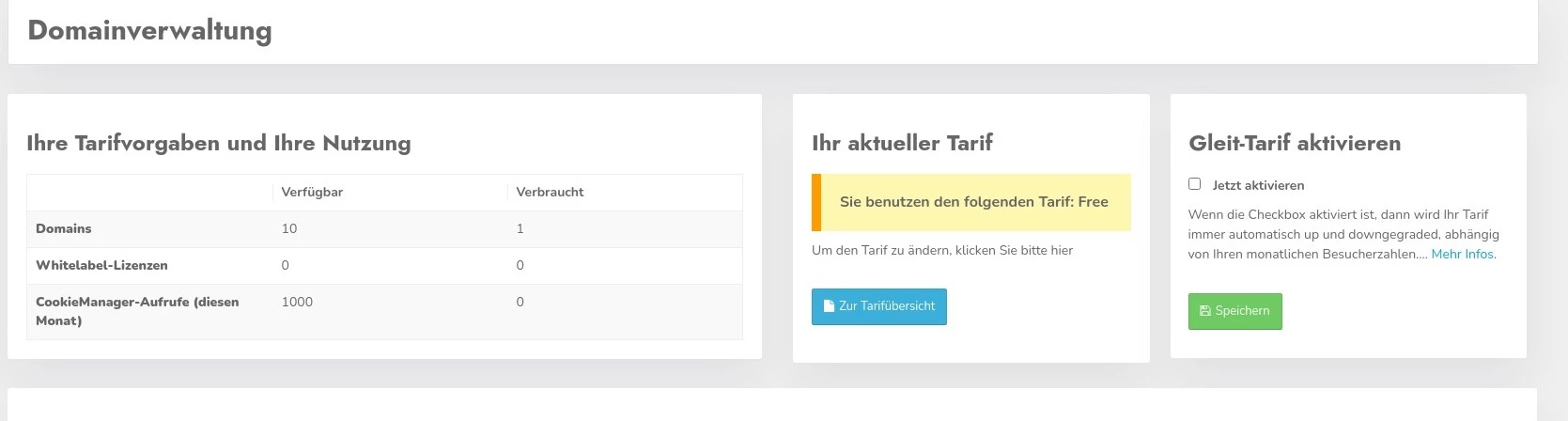Screen dimensions: 1568x421
Task: Open the Zur Tarifübersicht button text
Action: (x=887, y=306)
